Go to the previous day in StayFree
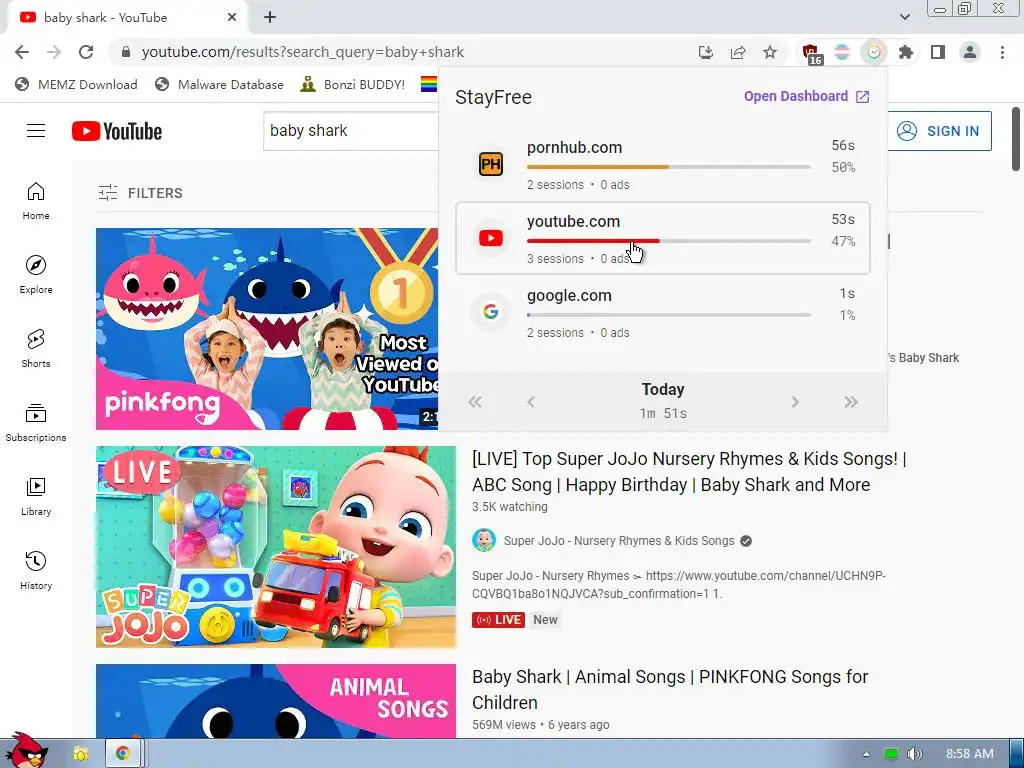The height and width of the screenshot is (768, 1024). pos(531,402)
